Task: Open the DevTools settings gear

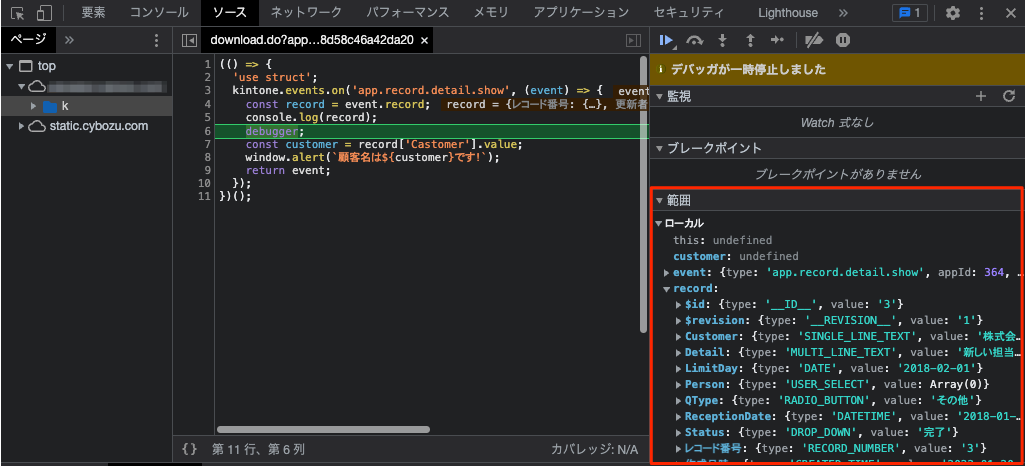Action: coord(953,12)
